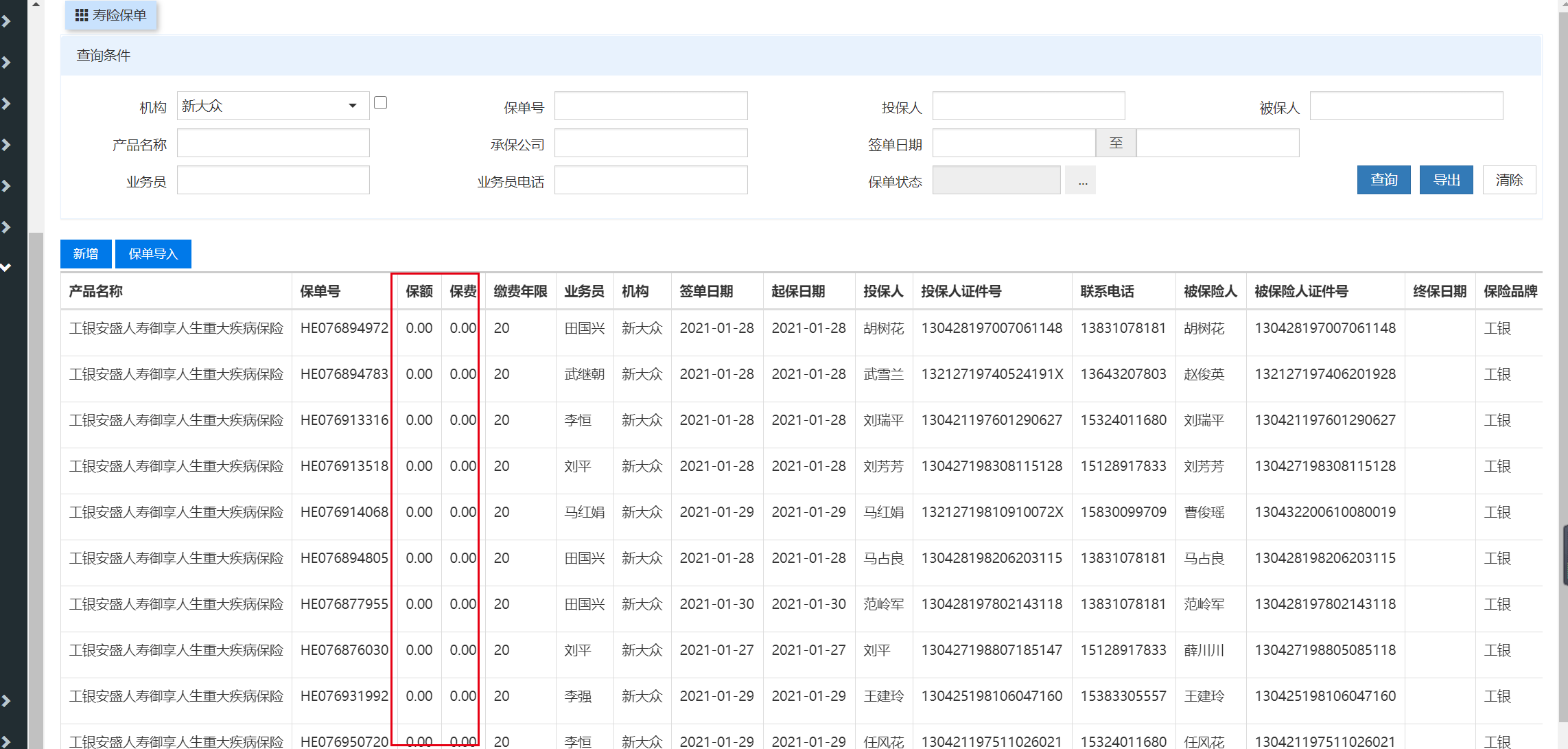Click the bottommost sidebar right chevron
This screenshot has height=749, width=1568.
(7, 701)
